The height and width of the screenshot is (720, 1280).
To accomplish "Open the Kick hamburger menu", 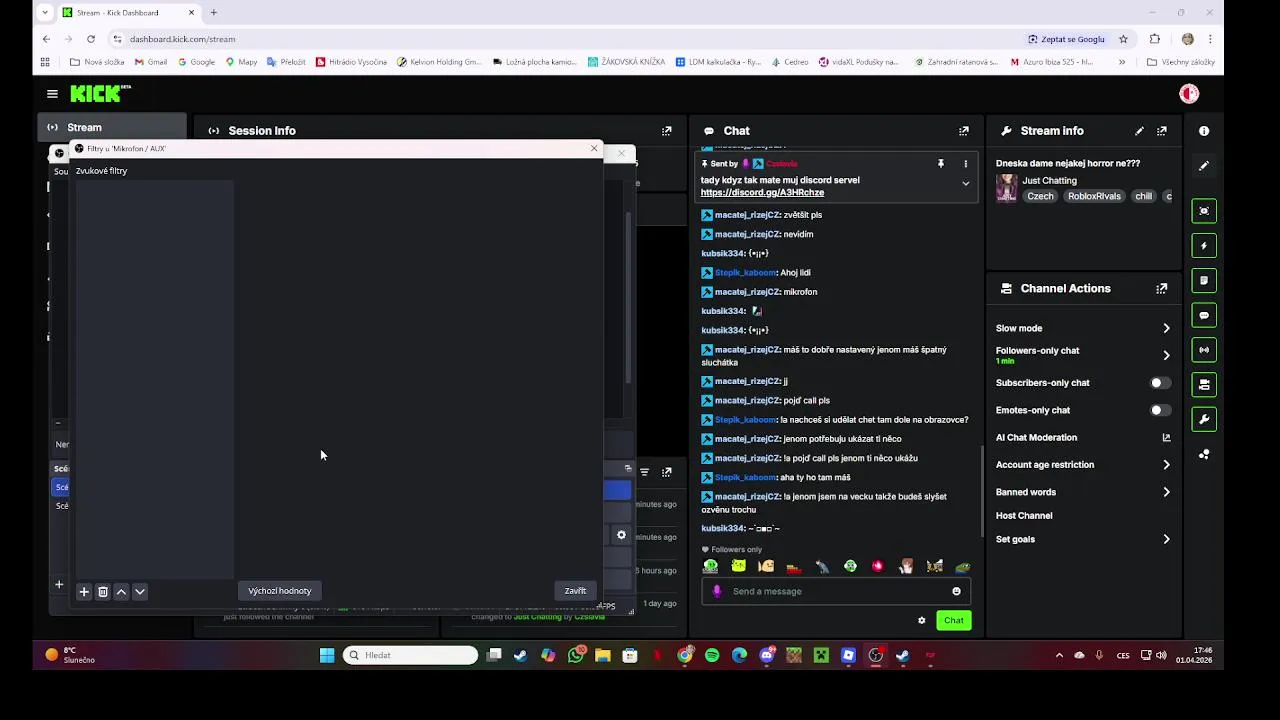I will tap(52, 94).
